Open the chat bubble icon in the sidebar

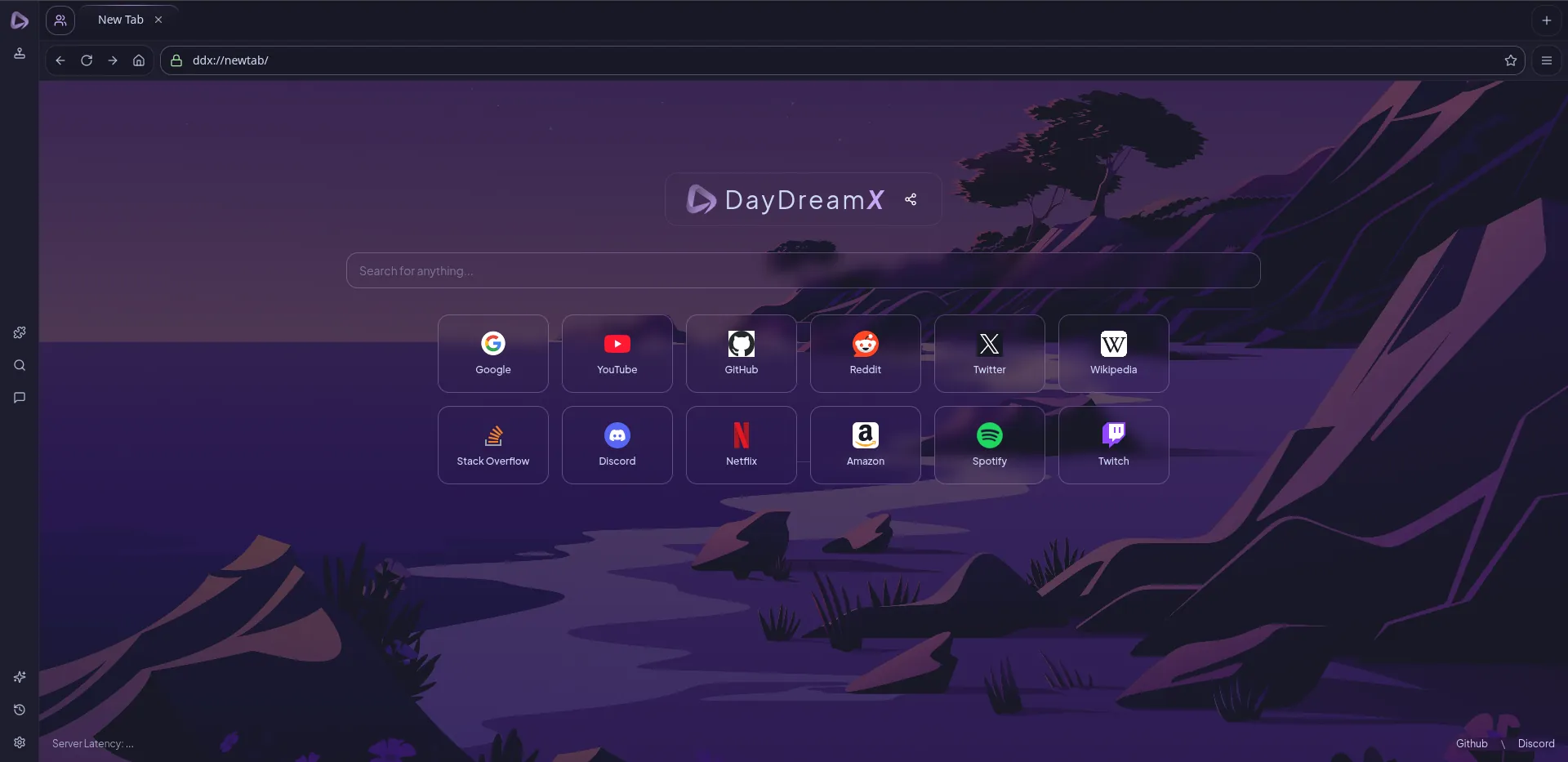point(20,398)
